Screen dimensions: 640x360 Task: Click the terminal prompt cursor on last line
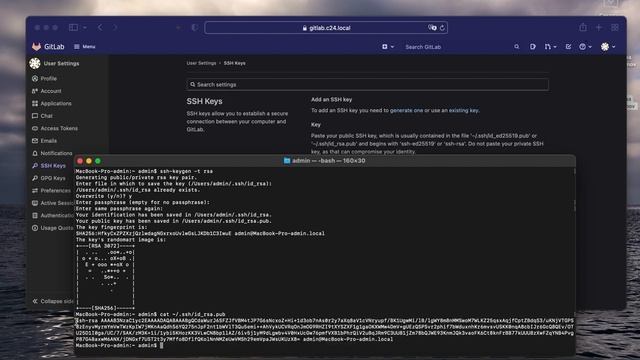162,345
